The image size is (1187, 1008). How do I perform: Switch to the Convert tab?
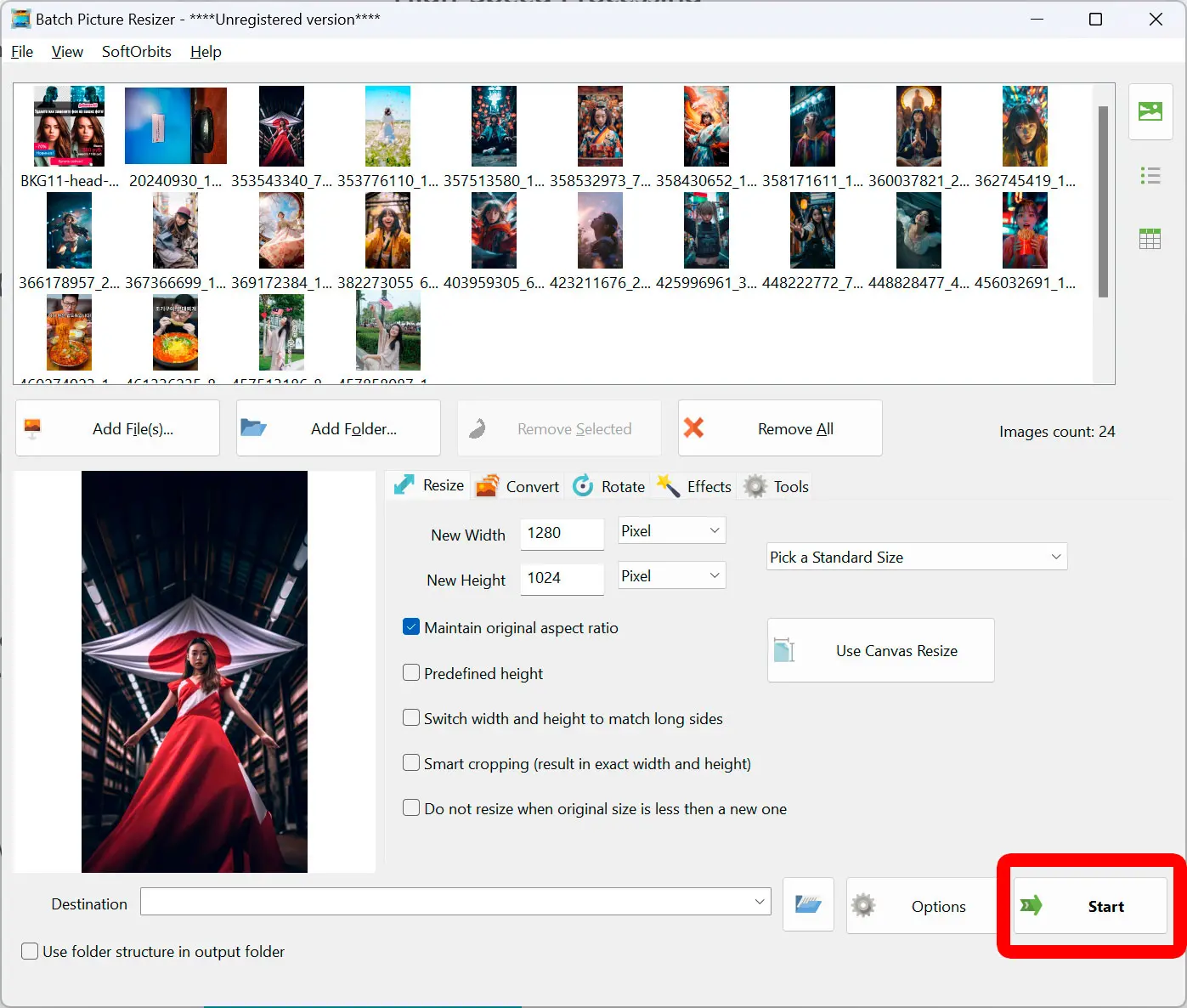517,485
